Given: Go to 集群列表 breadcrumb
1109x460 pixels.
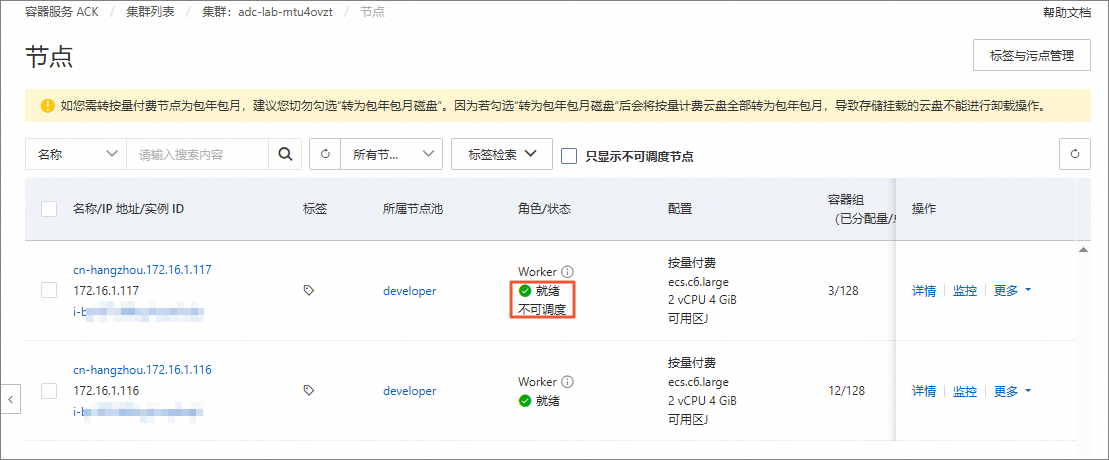Looking at the screenshot, I should 149,13.
